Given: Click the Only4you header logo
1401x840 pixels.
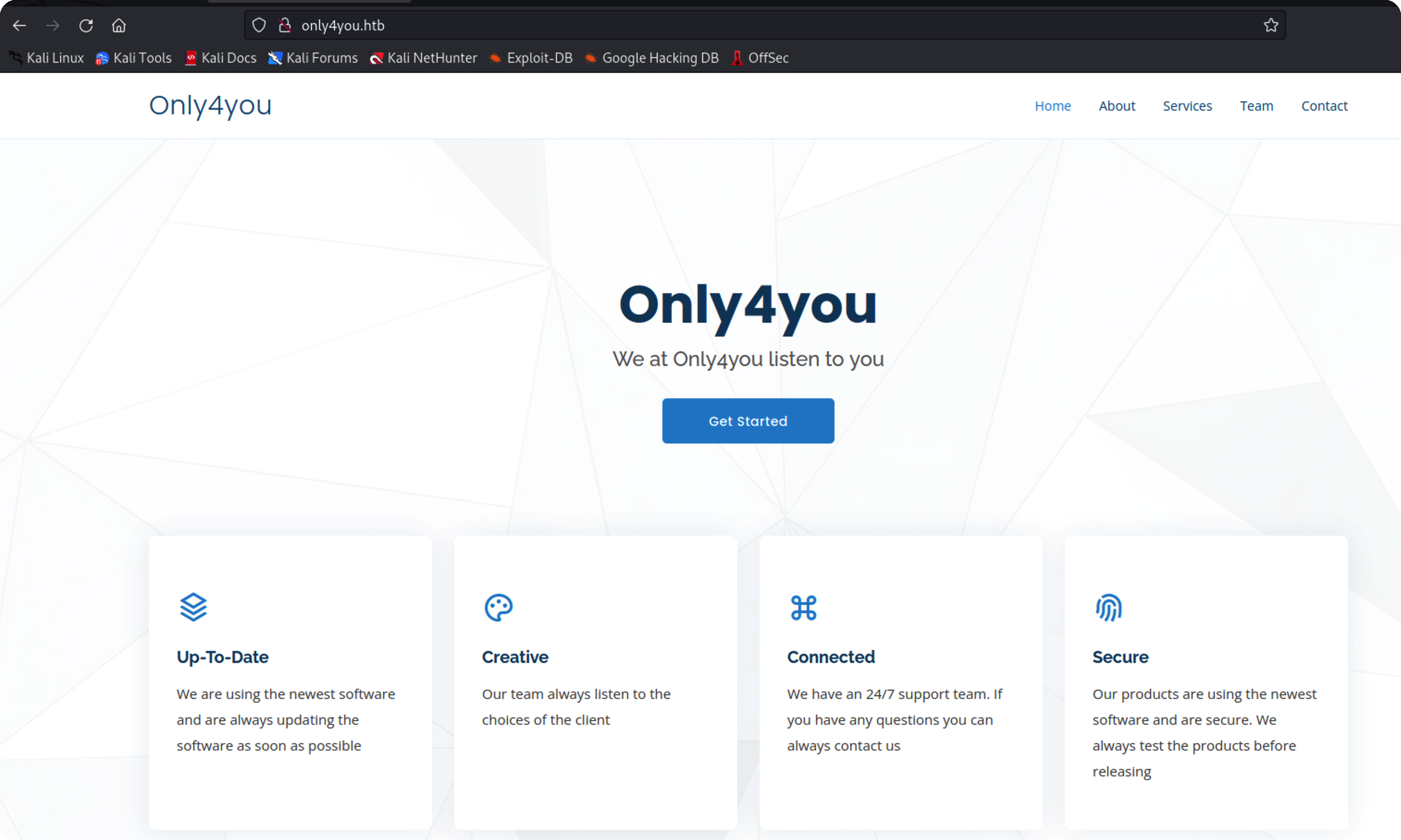Looking at the screenshot, I should [x=211, y=105].
